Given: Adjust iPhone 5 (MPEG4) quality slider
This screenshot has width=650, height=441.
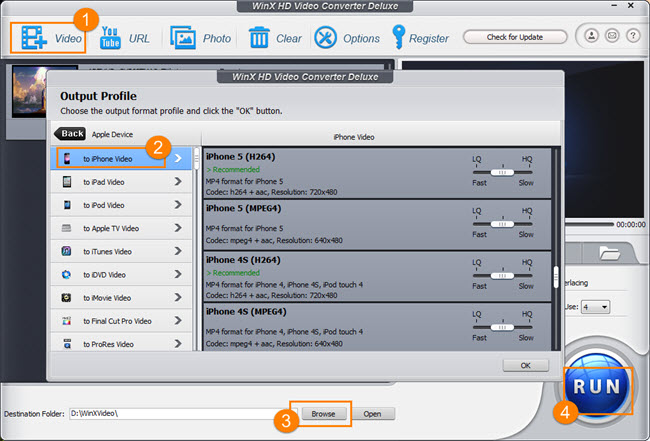Looking at the screenshot, I should point(502,224).
